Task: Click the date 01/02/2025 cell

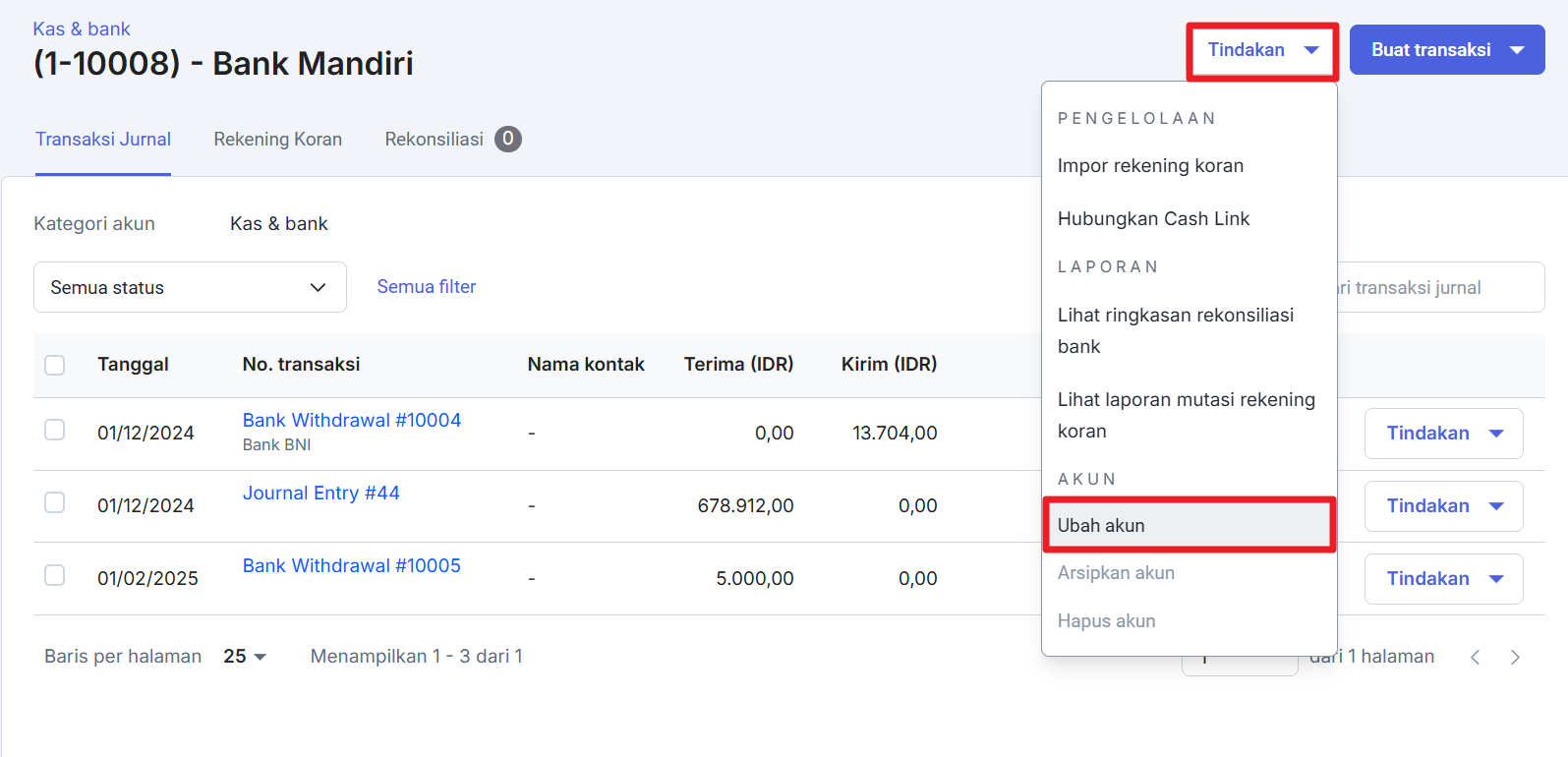Action: tap(147, 578)
